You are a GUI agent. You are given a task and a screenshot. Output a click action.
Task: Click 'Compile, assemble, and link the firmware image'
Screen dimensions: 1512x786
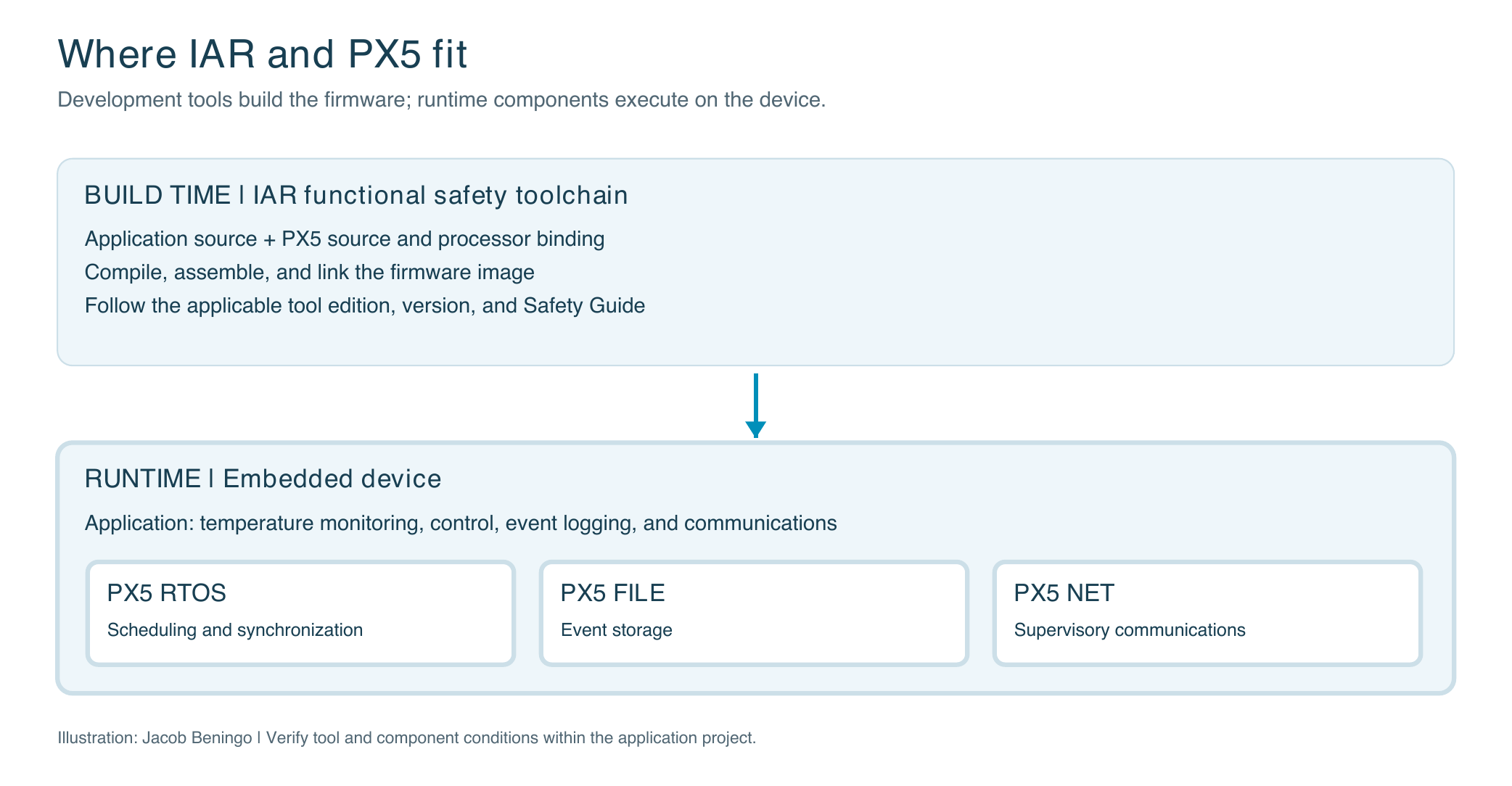pos(310,272)
